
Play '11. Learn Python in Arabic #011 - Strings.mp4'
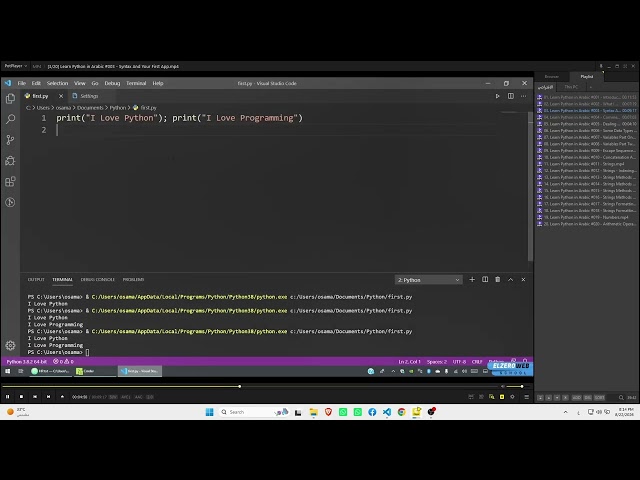point(587,164)
